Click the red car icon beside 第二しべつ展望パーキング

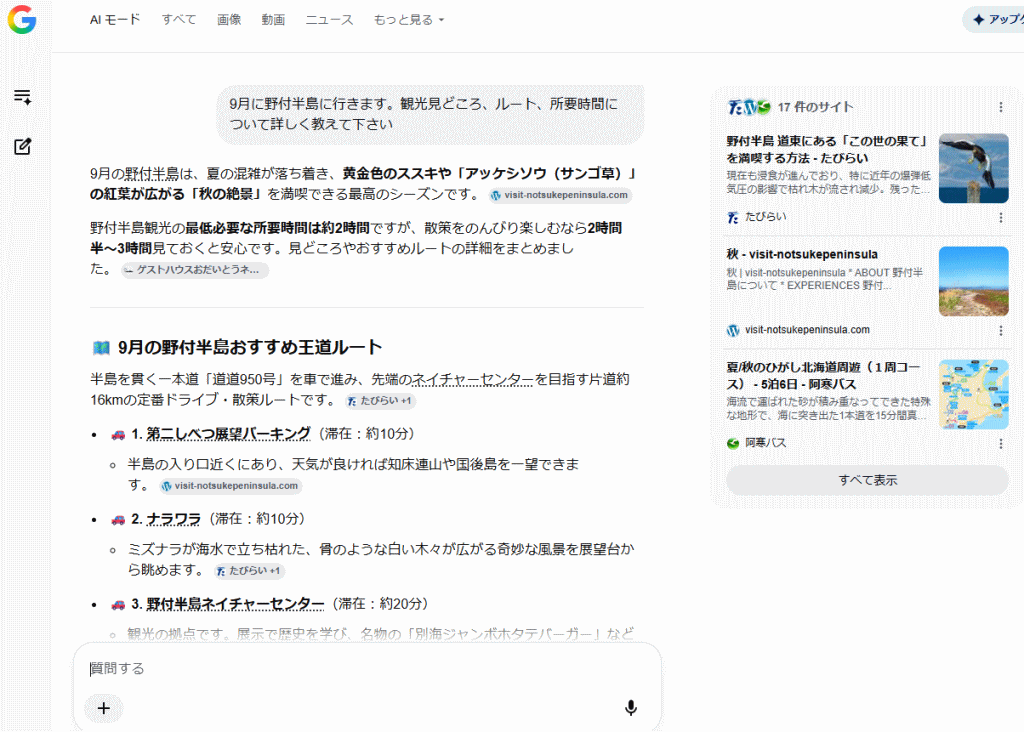pos(118,434)
